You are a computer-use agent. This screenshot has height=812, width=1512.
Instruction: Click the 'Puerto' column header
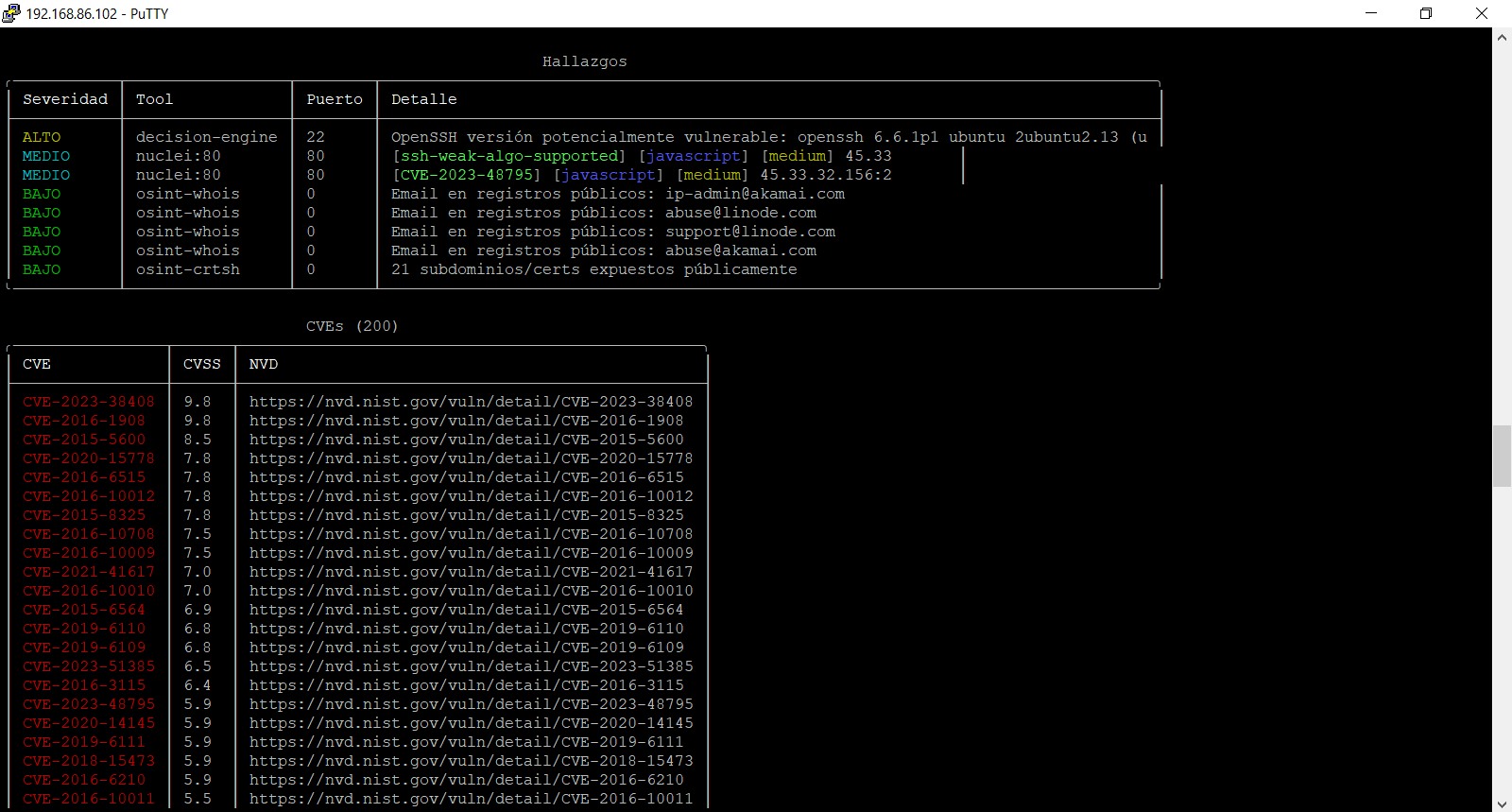coord(335,99)
